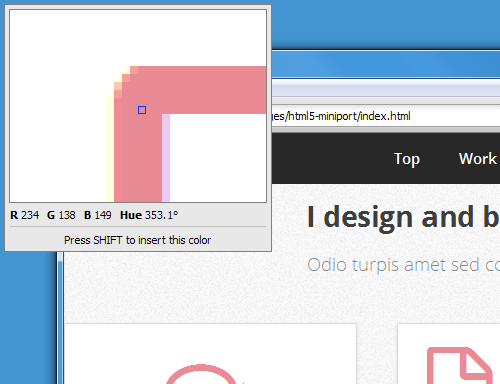
Task: Click the pink circular icon in left card
Action: tap(201, 374)
